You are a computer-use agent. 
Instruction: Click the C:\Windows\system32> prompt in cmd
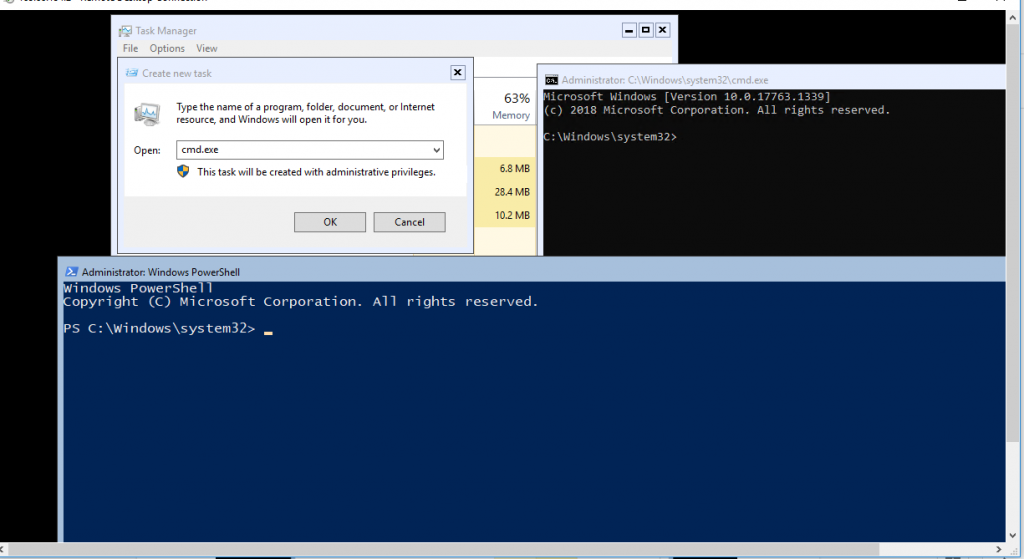pos(610,137)
